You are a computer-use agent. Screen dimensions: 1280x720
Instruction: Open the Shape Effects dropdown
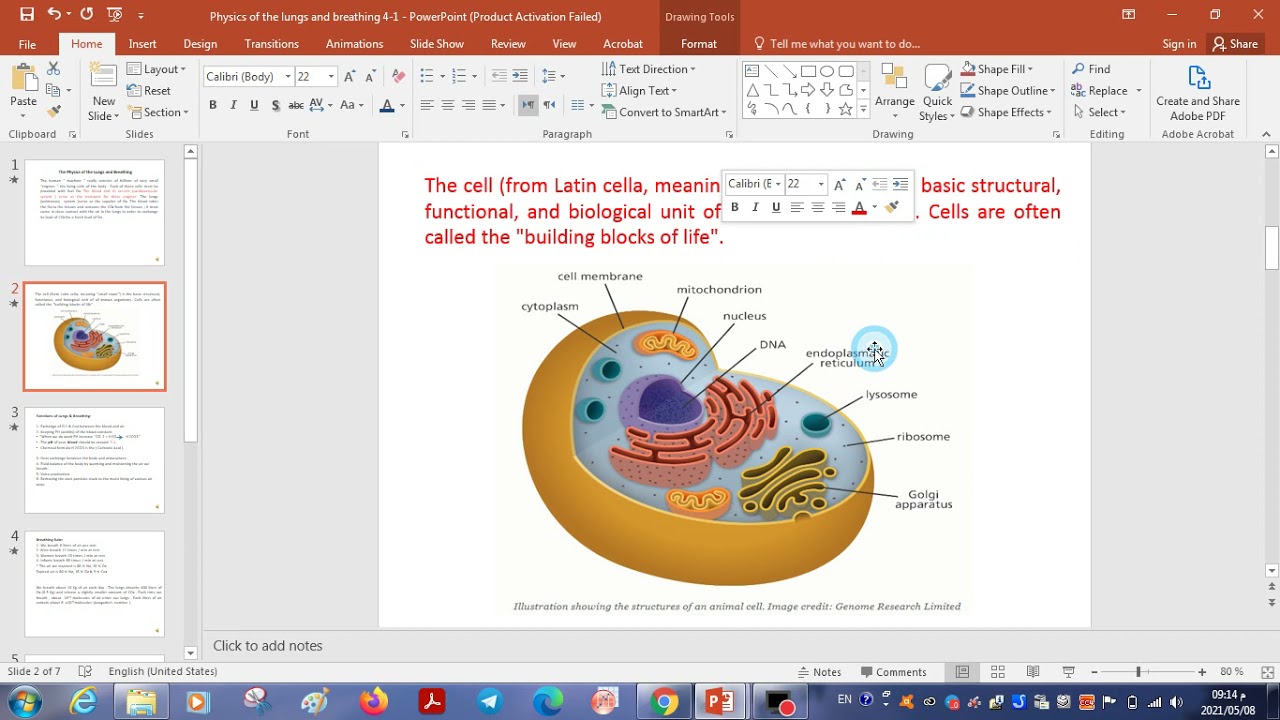pyautogui.click(x=1006, y=112)
